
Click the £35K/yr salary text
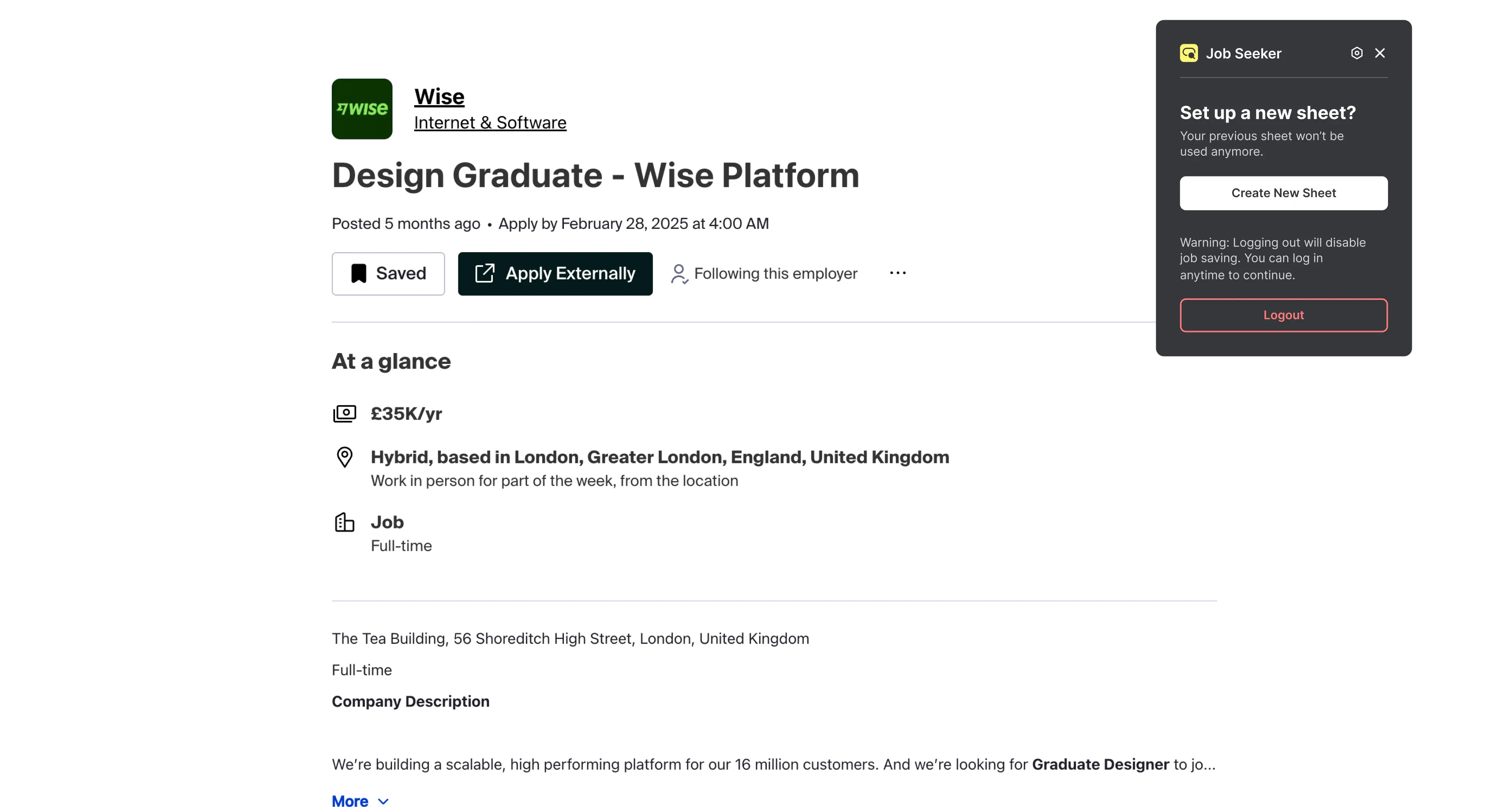406,414
